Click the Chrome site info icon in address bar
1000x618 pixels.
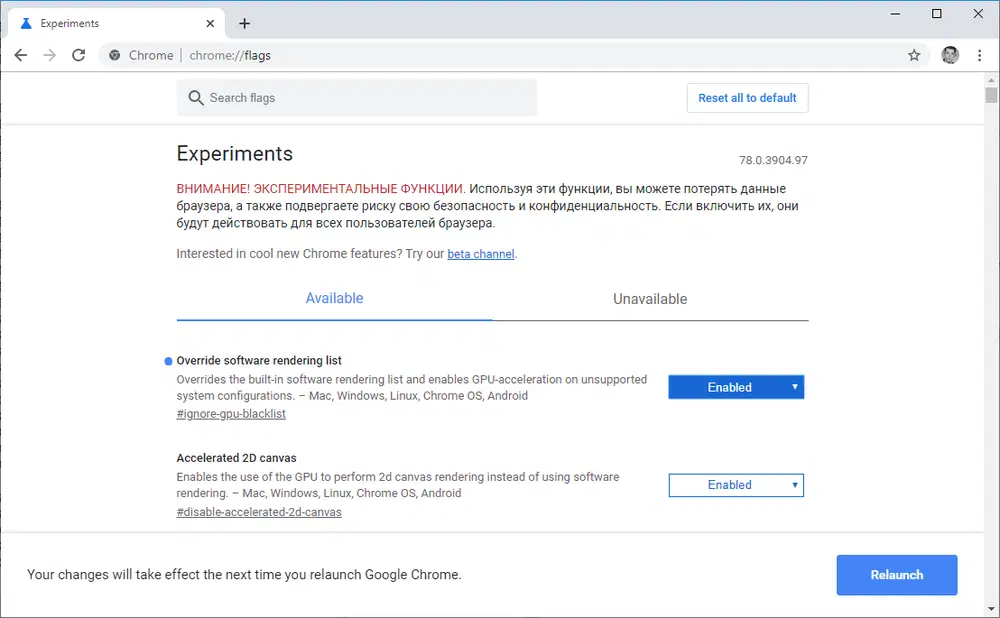[x=115, y=55]
